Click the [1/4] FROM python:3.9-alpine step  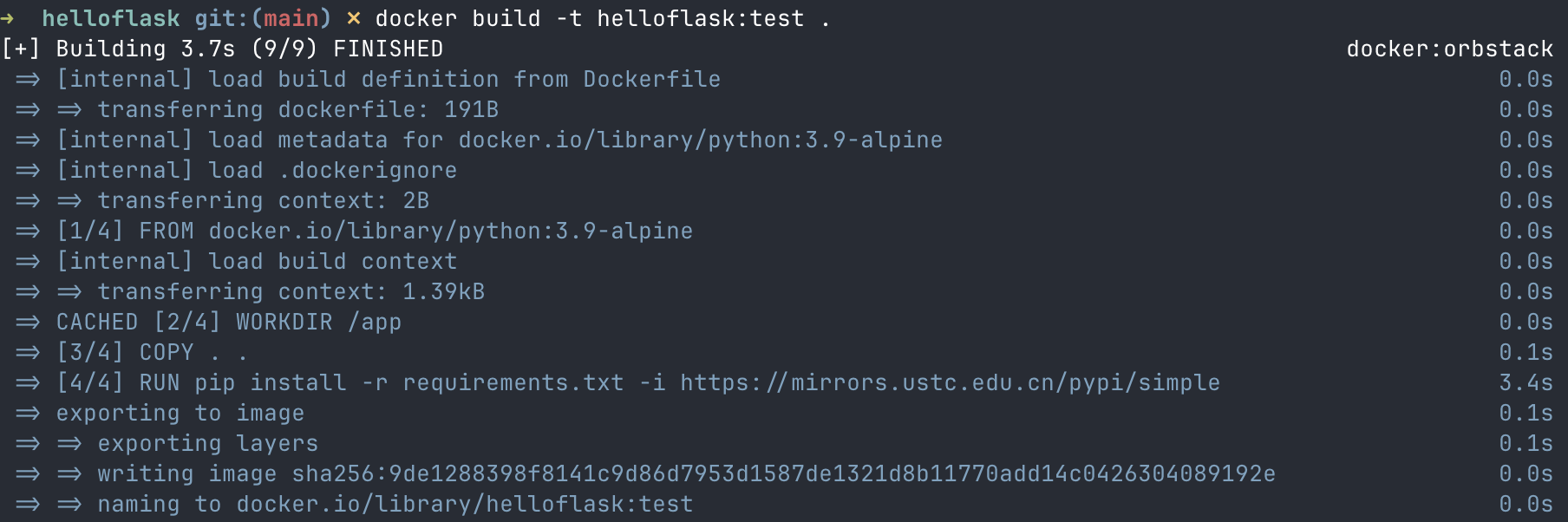click(x=374, y=231)
